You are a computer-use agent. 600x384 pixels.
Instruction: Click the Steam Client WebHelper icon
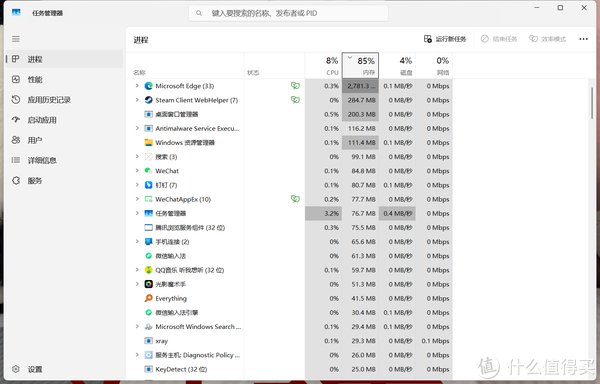point(148,100)
